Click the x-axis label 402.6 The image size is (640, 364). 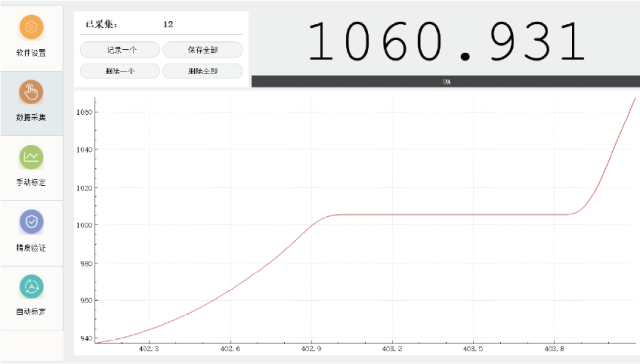(230, 349)
